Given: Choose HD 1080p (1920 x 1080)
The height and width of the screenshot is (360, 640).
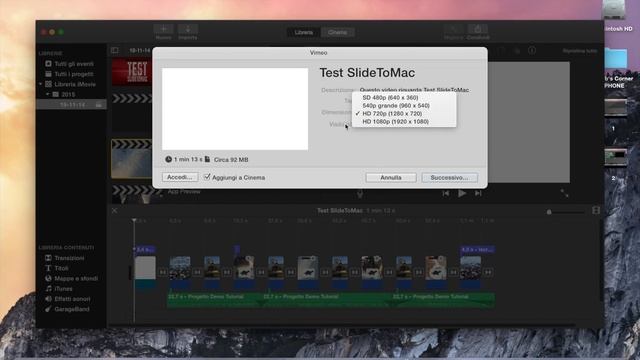Looking at the screenshot, I should coord(404,122).
